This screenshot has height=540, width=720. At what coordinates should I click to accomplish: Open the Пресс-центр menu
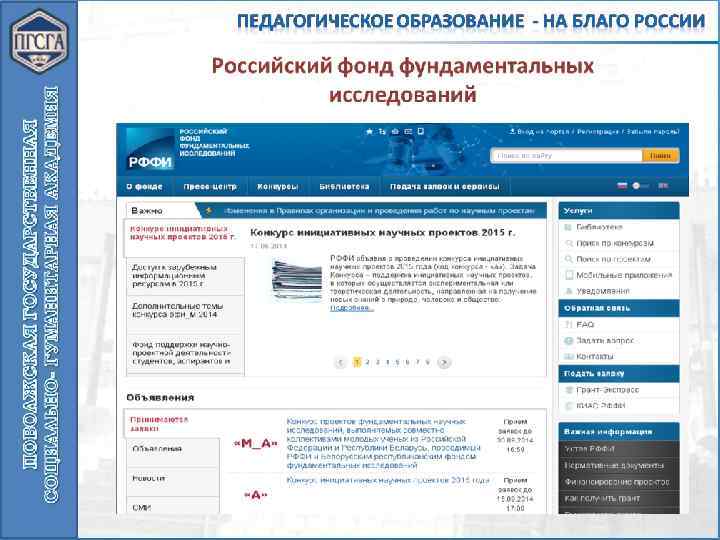[210, 187]
